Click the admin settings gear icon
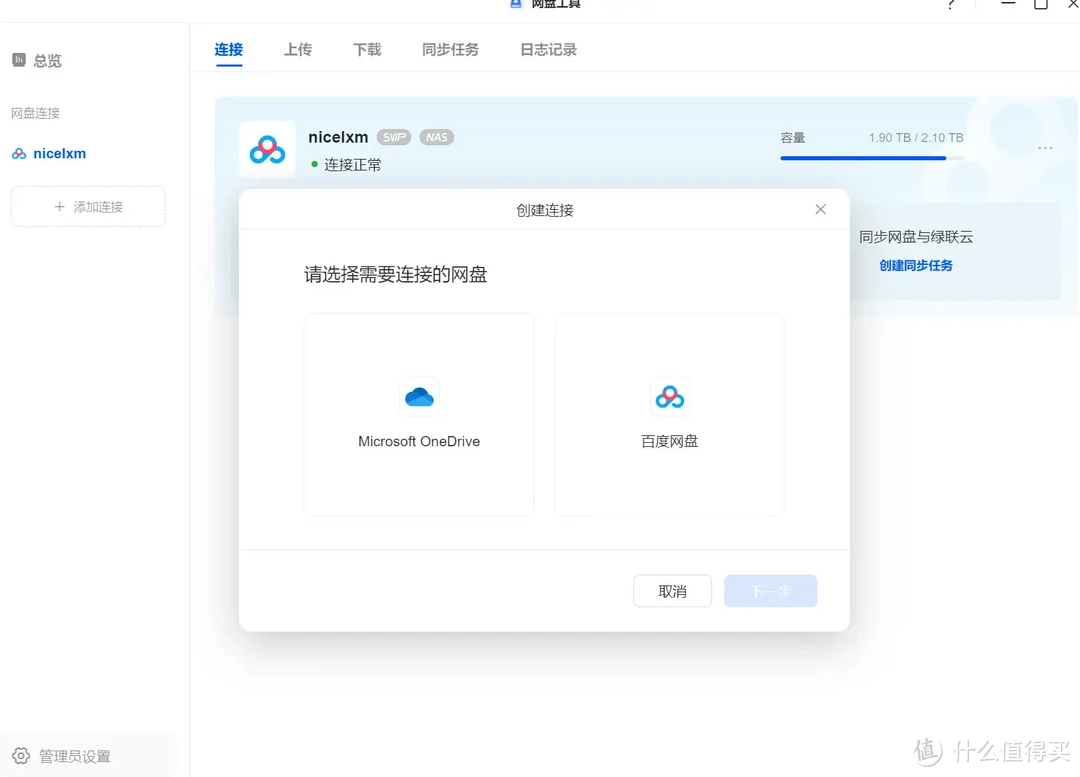The image size is (1080, 777). pos(21,756)
